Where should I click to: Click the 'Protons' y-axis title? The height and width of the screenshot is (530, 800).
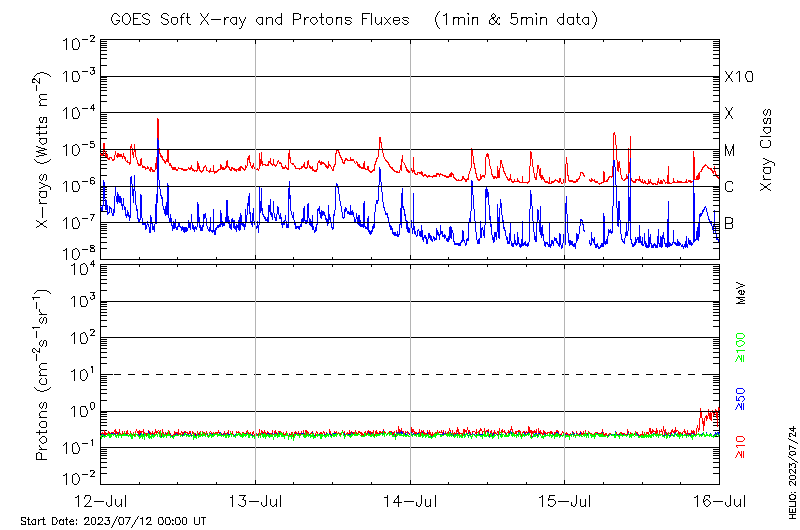43,375
